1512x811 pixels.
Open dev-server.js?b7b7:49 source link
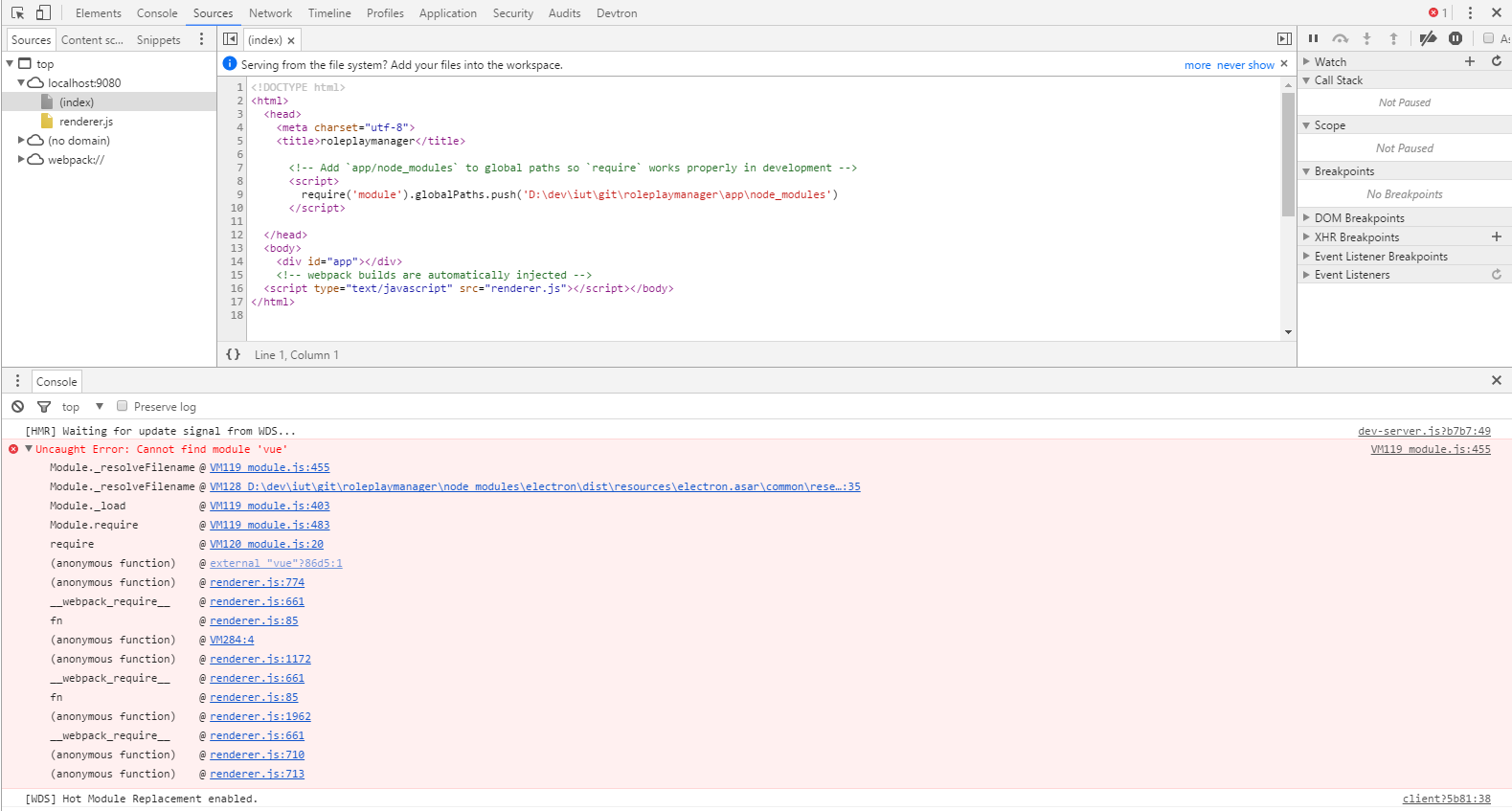pos(1424,431)
